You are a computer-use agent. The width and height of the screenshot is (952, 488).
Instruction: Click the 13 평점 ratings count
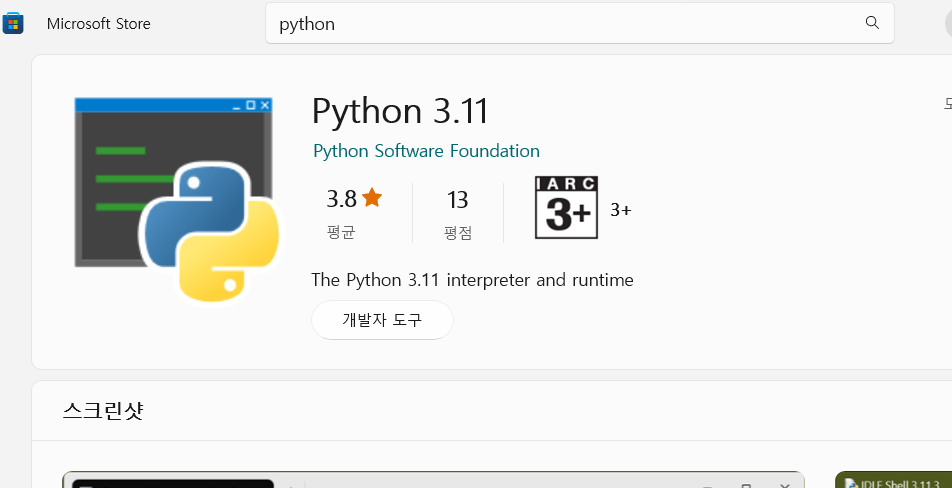[458, 214]
